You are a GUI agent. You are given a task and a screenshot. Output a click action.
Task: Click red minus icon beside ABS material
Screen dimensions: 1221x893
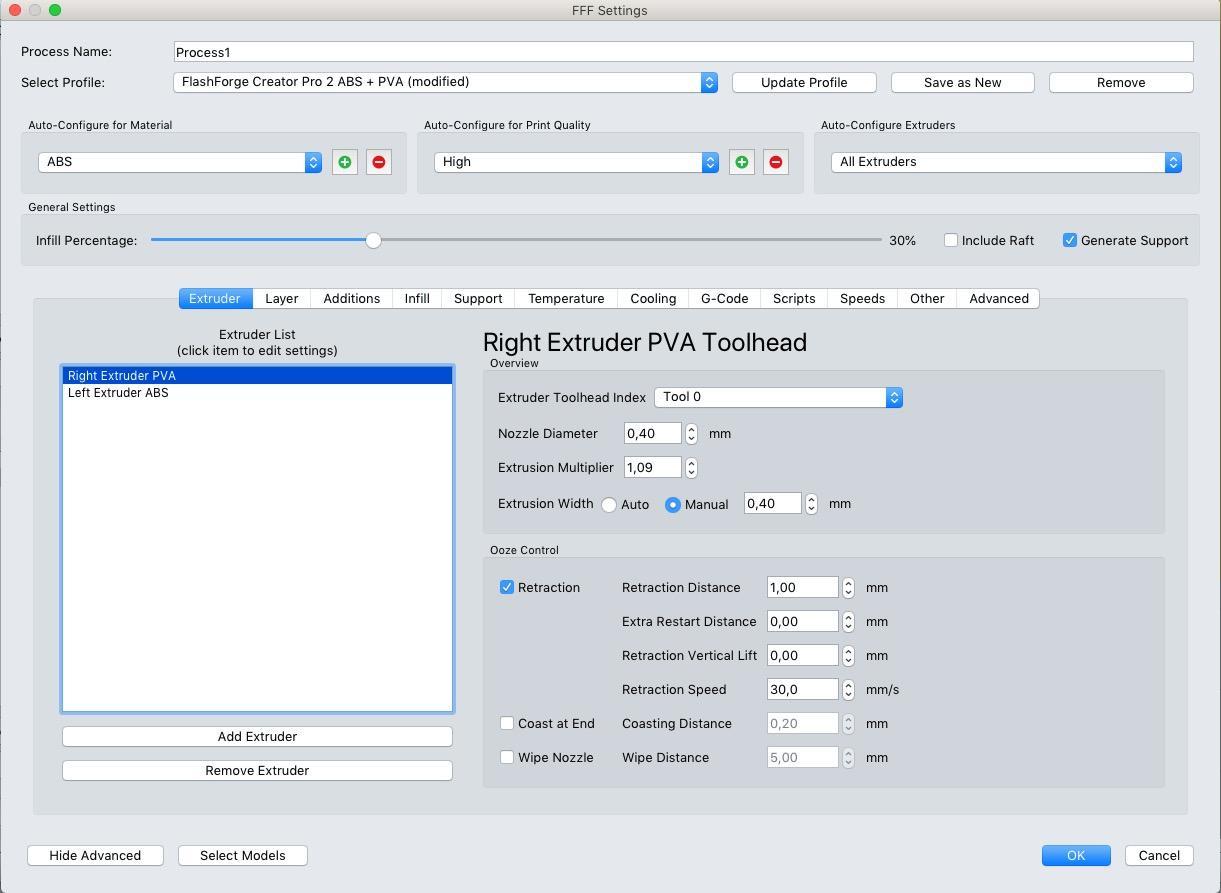coord(379,162)
